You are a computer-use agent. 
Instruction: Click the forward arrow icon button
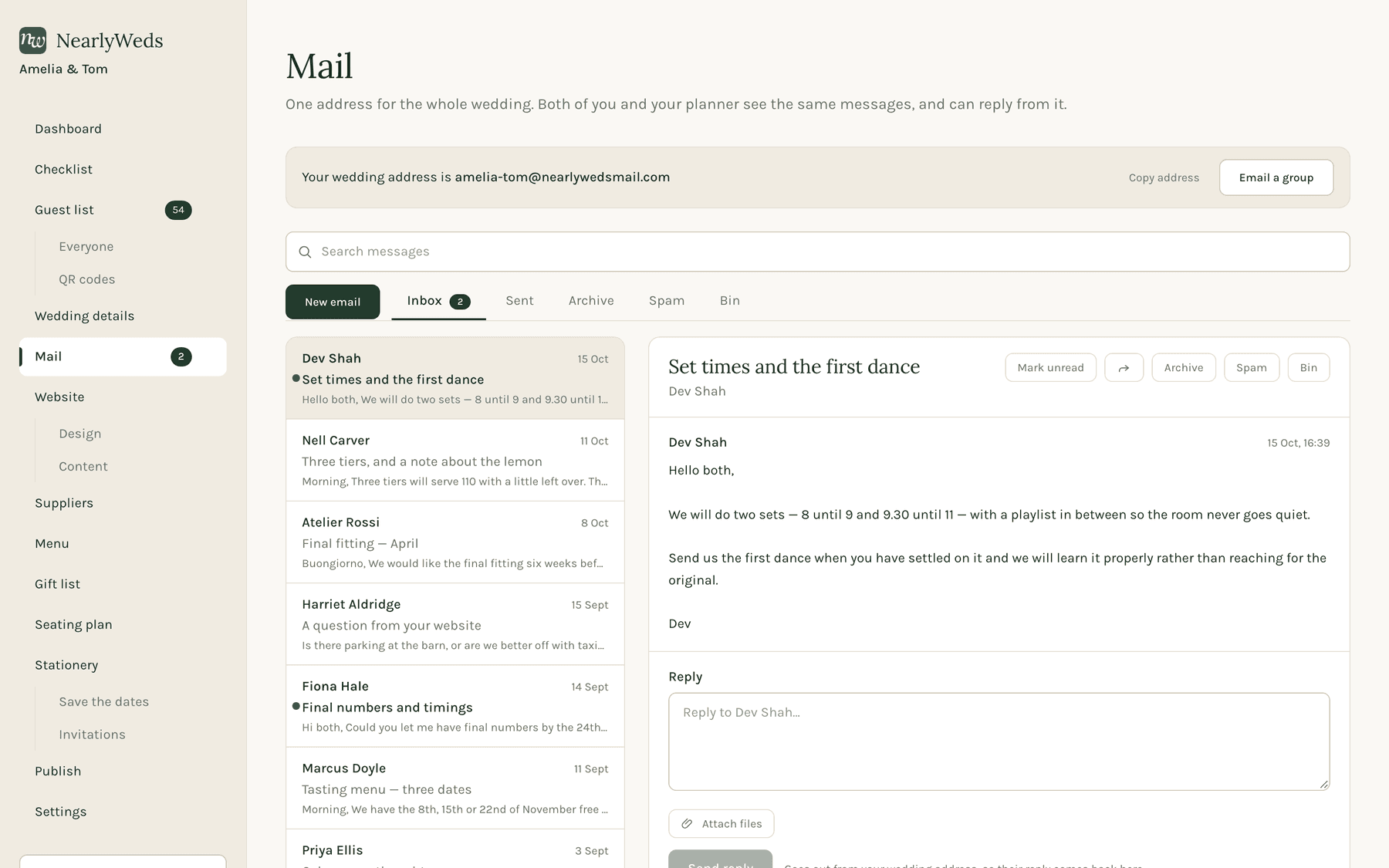tap(1124, 368)
